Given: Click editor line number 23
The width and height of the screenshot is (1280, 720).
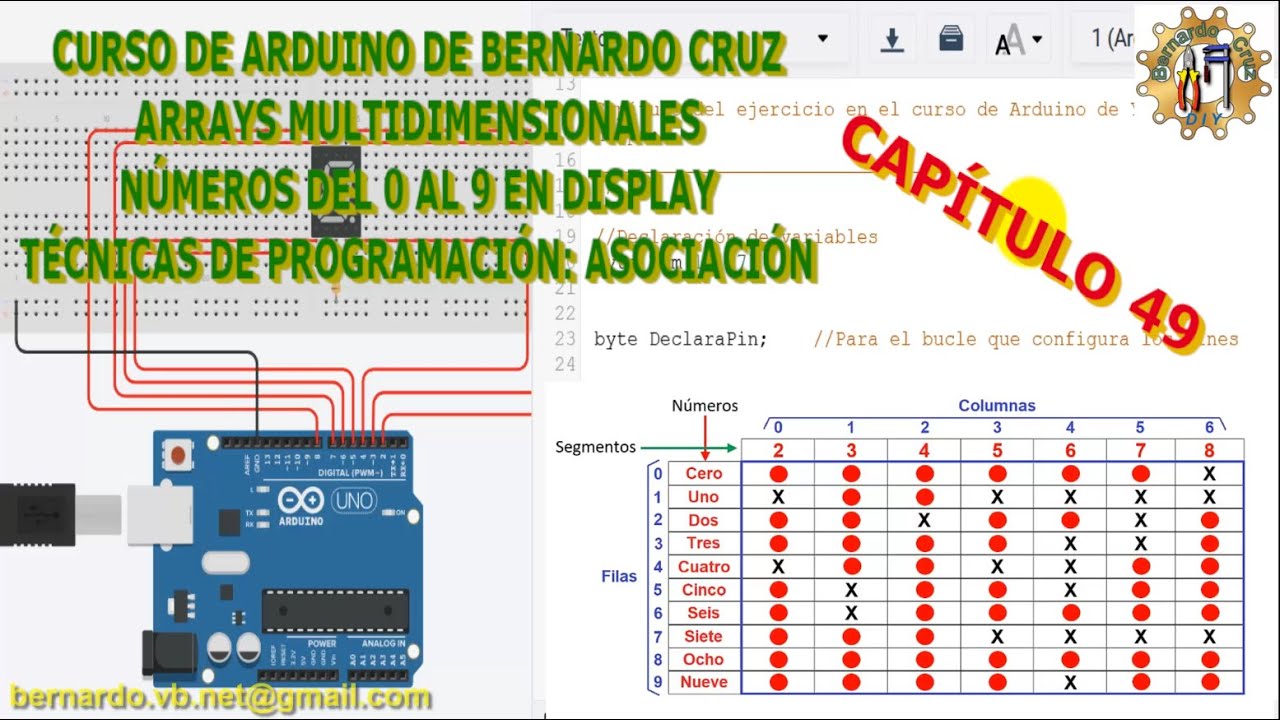Looking at the screenshot, I should click(565, 339).
